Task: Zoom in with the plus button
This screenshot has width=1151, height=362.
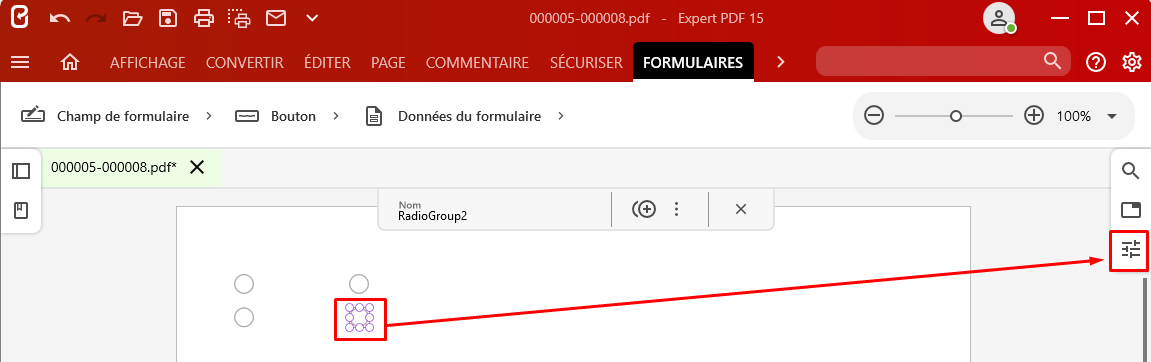Action: tap(1034, 116)
